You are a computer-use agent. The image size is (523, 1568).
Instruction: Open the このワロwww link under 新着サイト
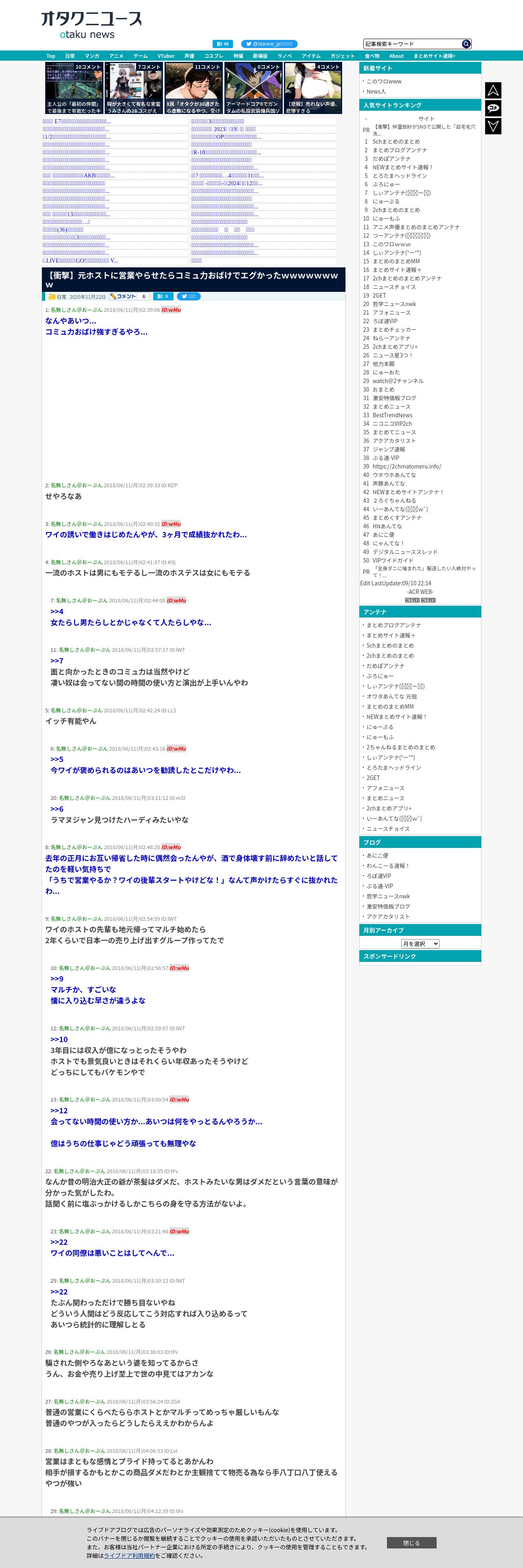[384, 81]
